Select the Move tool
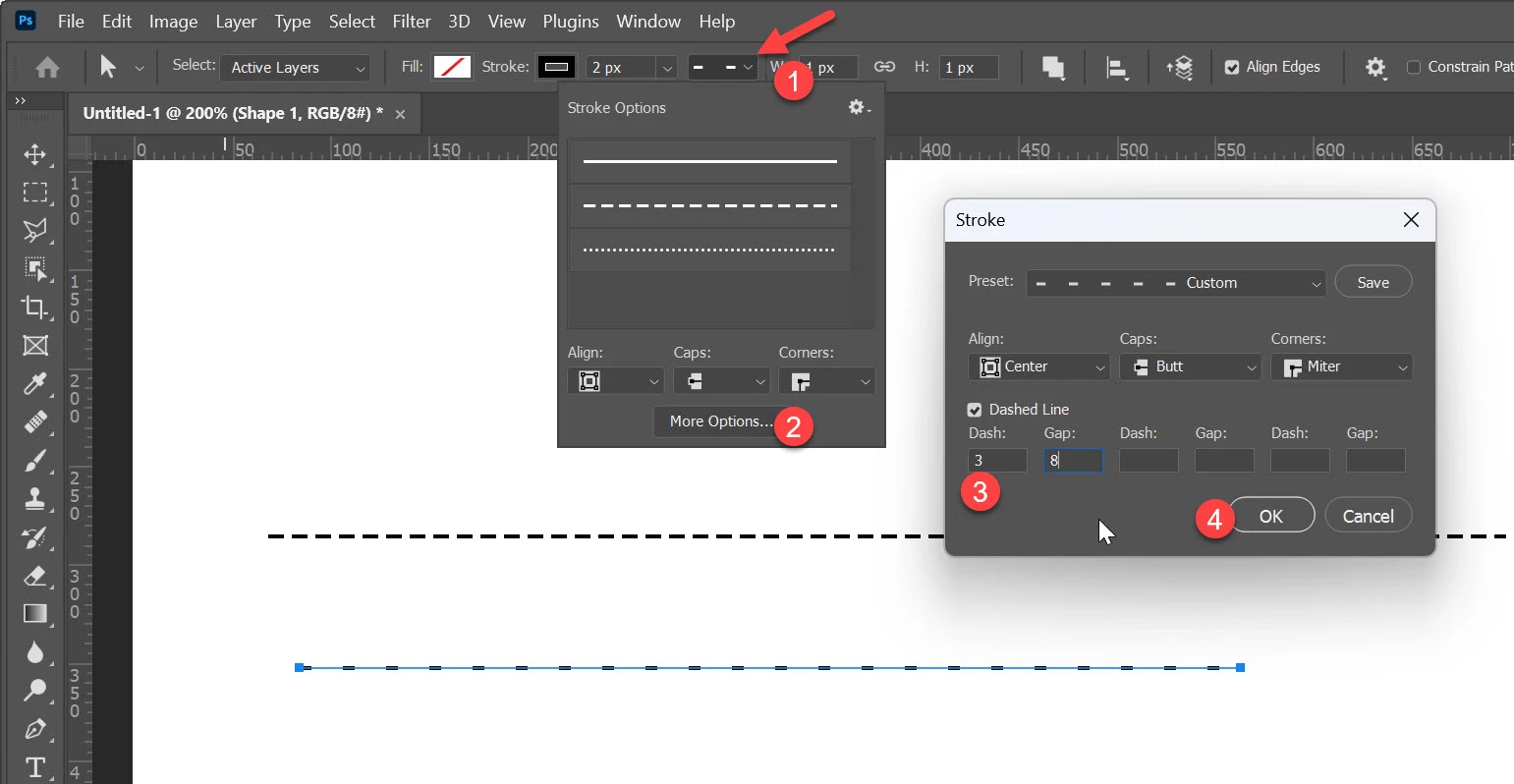Screen dimensions: 1514x784 pyautogui.click(x=35, y=154)
